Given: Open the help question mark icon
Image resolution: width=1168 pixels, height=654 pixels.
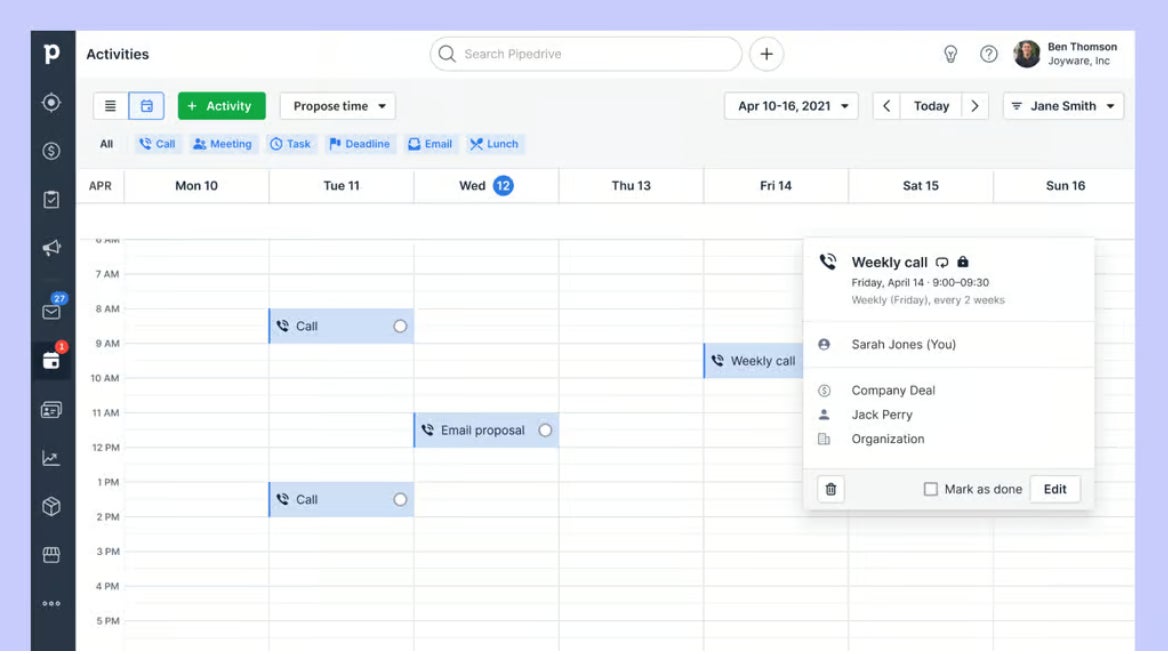Looking at the screenshot, I should click(988, 54).
